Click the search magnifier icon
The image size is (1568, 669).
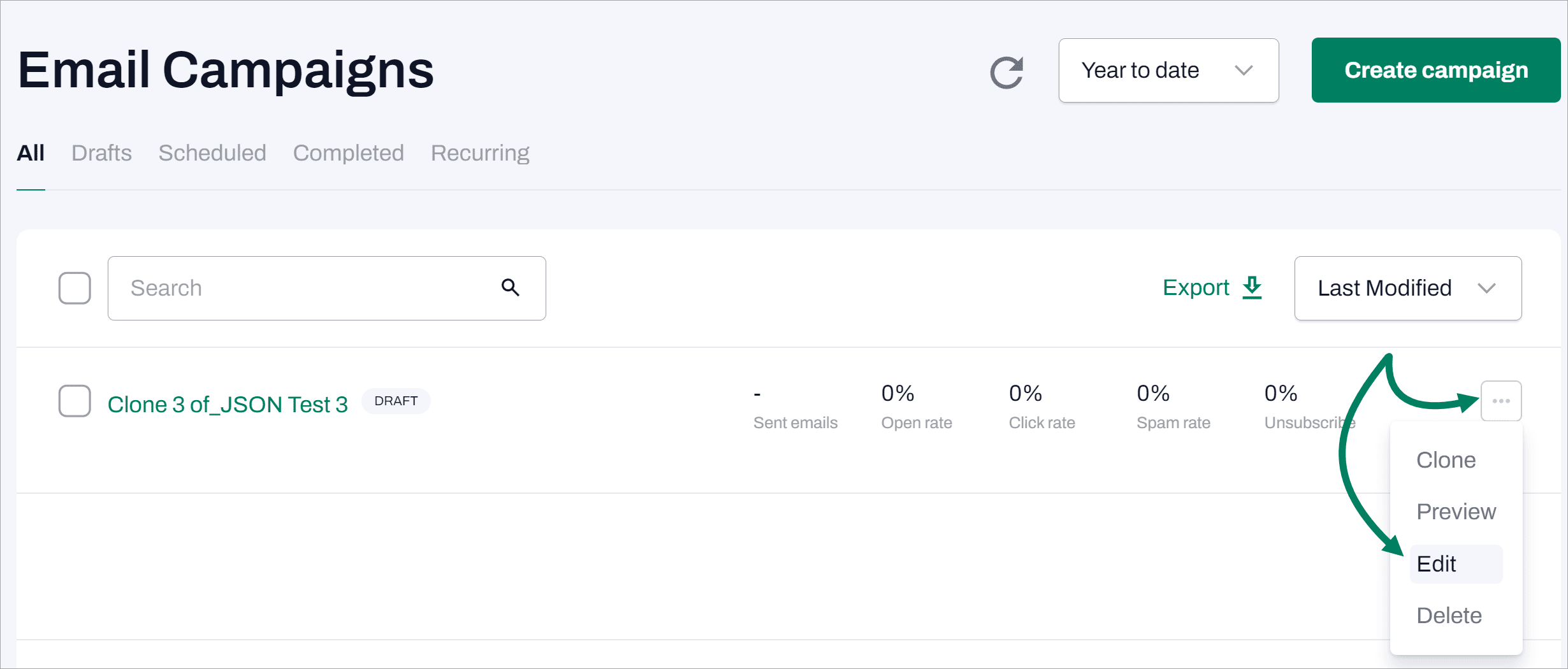point(510,288)
